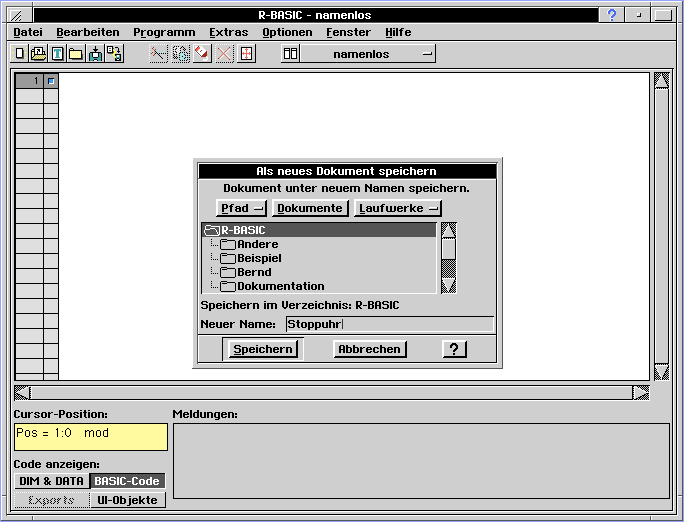Image resolution: width=684 pixels, height=522 pixels.
Task: Click 'Speichern im Verzeichnis: R-BASIC' text
Action: tap(300, 305)
